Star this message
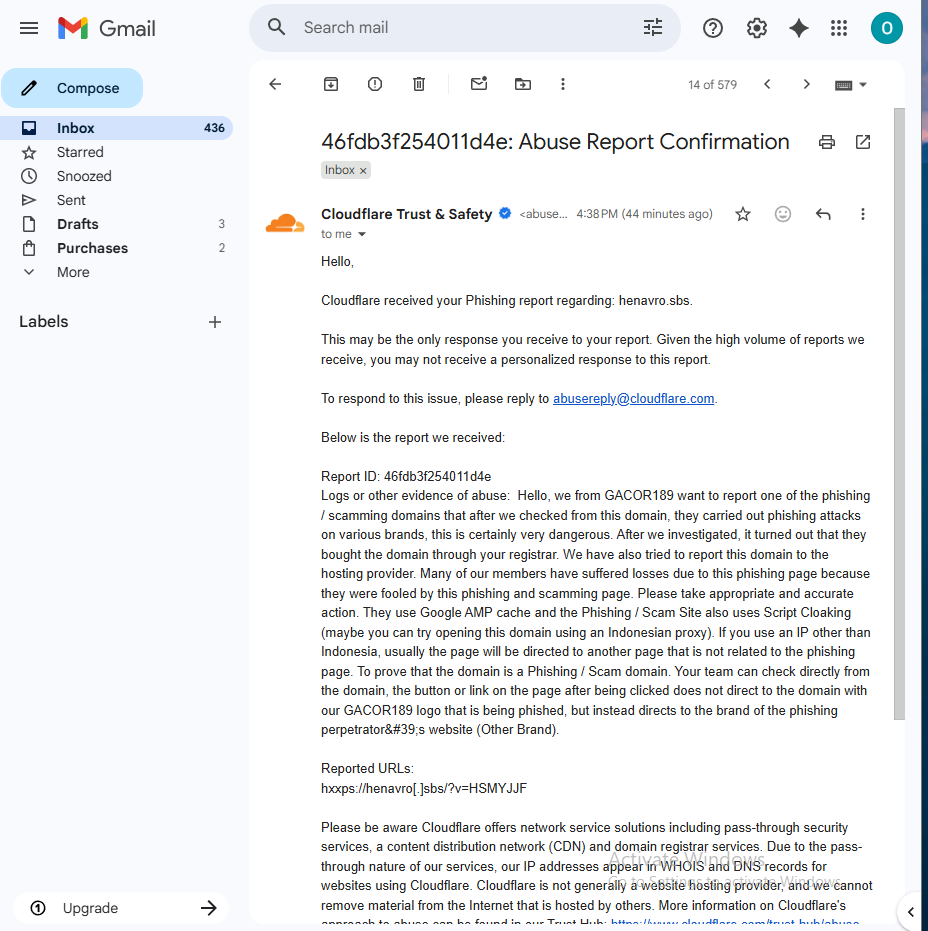928x931 pixels. point(743,214)
